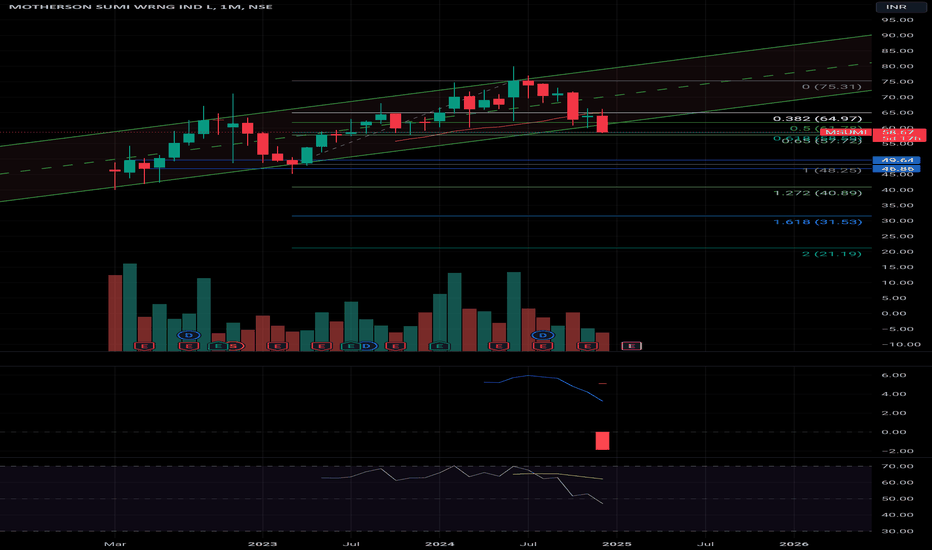The image size is (932, 550).
Task: Open the dividend 'D' marker from August 2022
Action: (189, 335)
